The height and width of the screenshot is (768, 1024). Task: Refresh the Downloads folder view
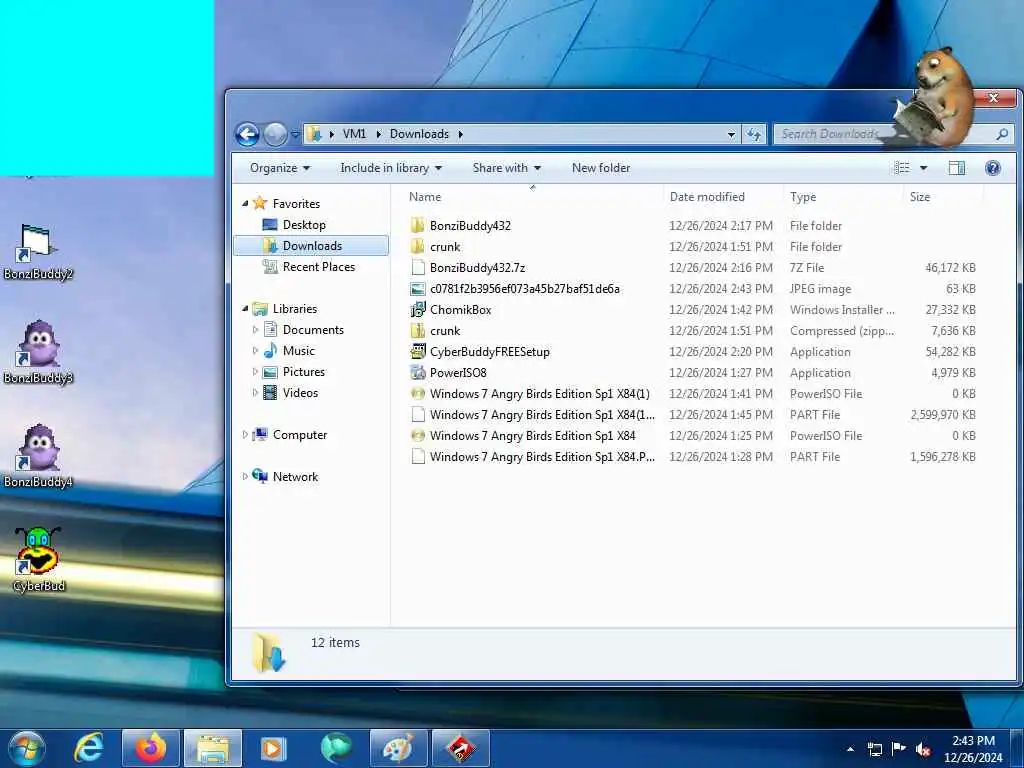tap(754, 135)
